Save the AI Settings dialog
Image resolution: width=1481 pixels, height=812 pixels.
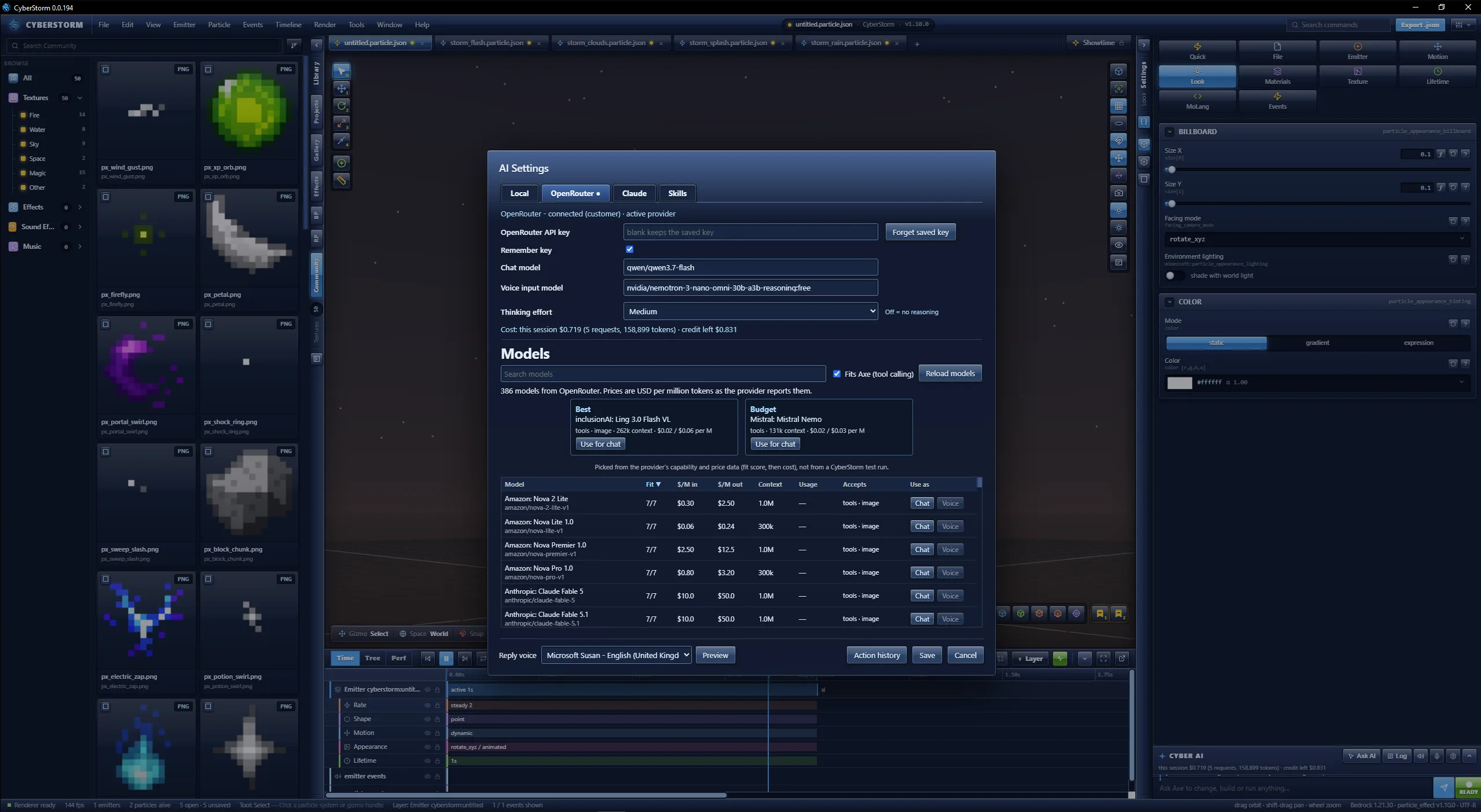click(927, 655)
